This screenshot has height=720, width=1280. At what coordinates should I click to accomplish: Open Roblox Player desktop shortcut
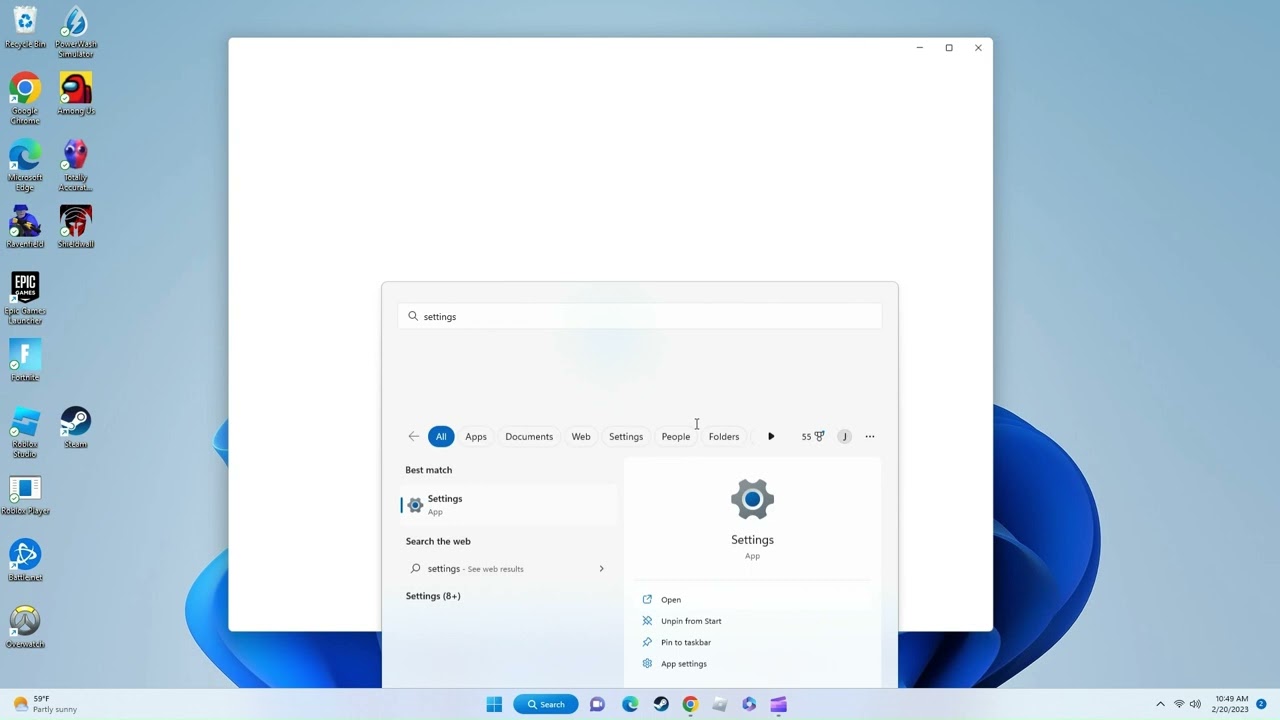tap(25, 494)
